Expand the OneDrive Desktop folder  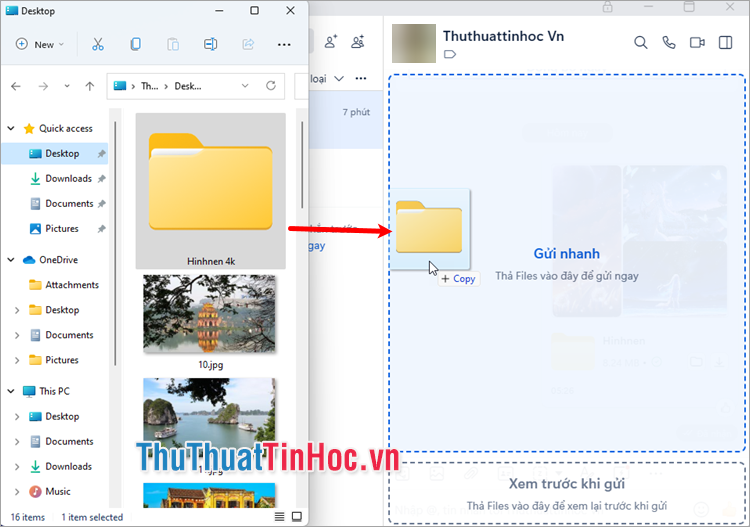[17, 310]
